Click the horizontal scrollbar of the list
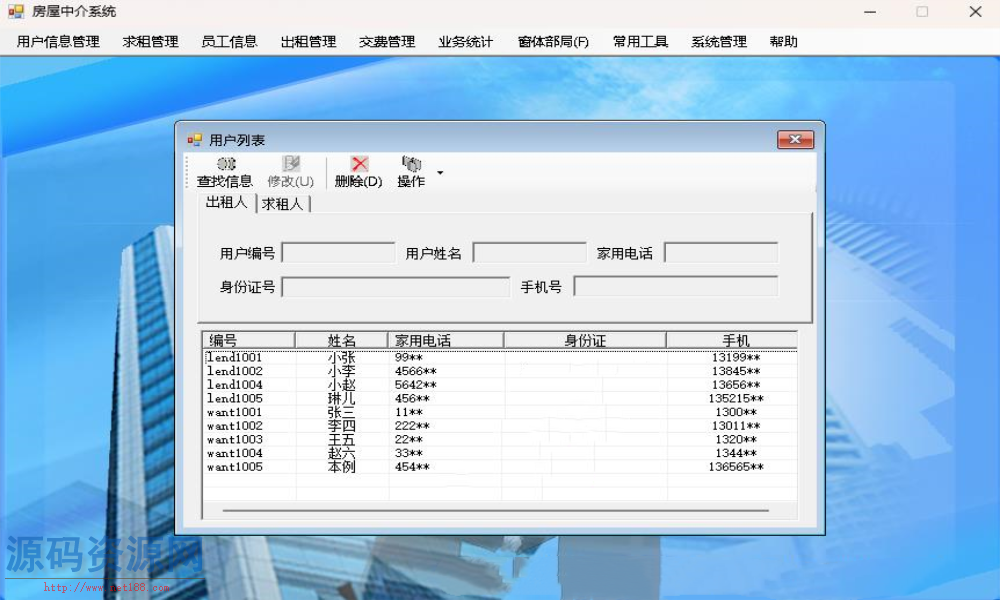1000x600 pixels. tap(495, 511)
